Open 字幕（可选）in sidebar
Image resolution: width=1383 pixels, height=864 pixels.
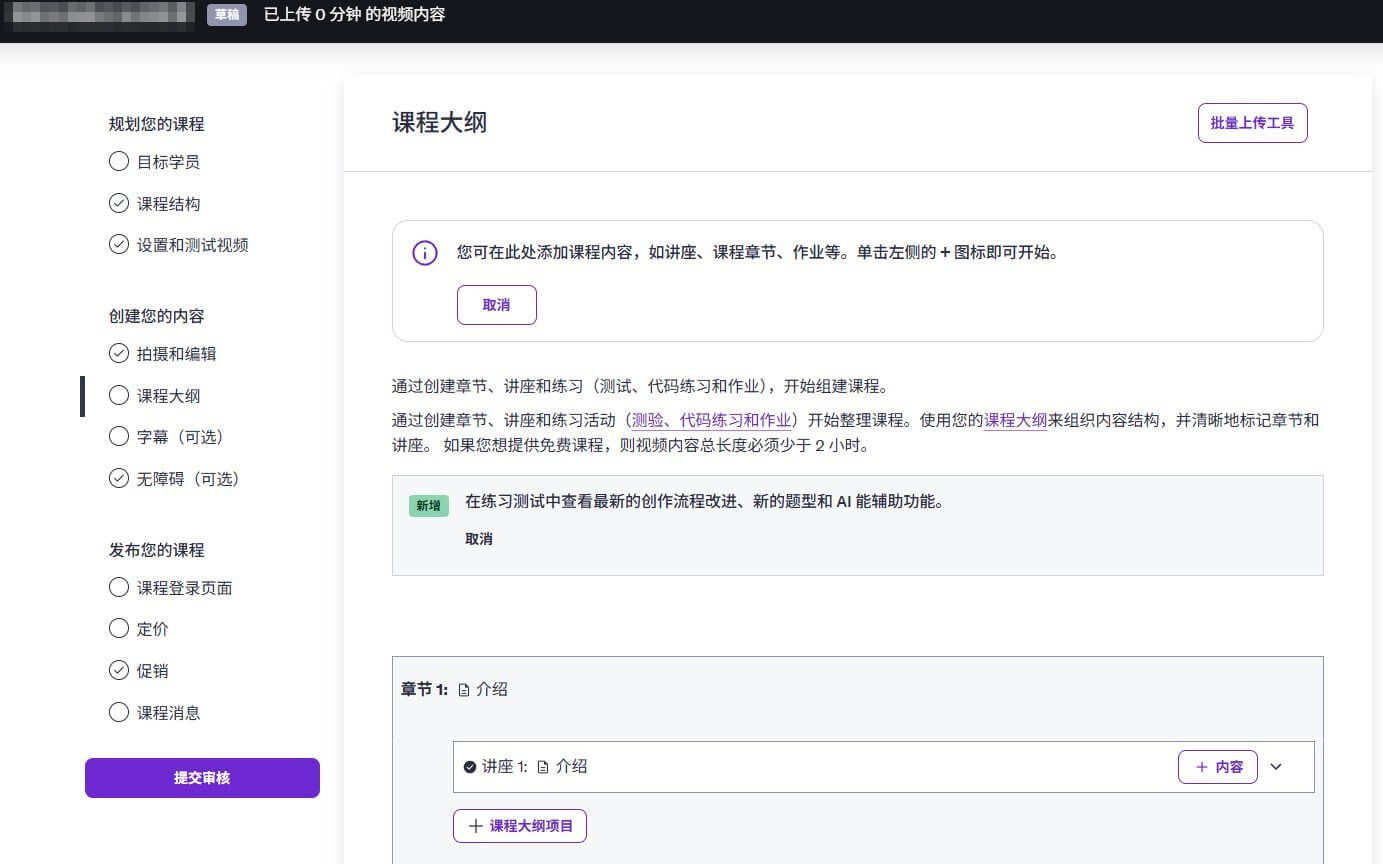pos(180,437)
